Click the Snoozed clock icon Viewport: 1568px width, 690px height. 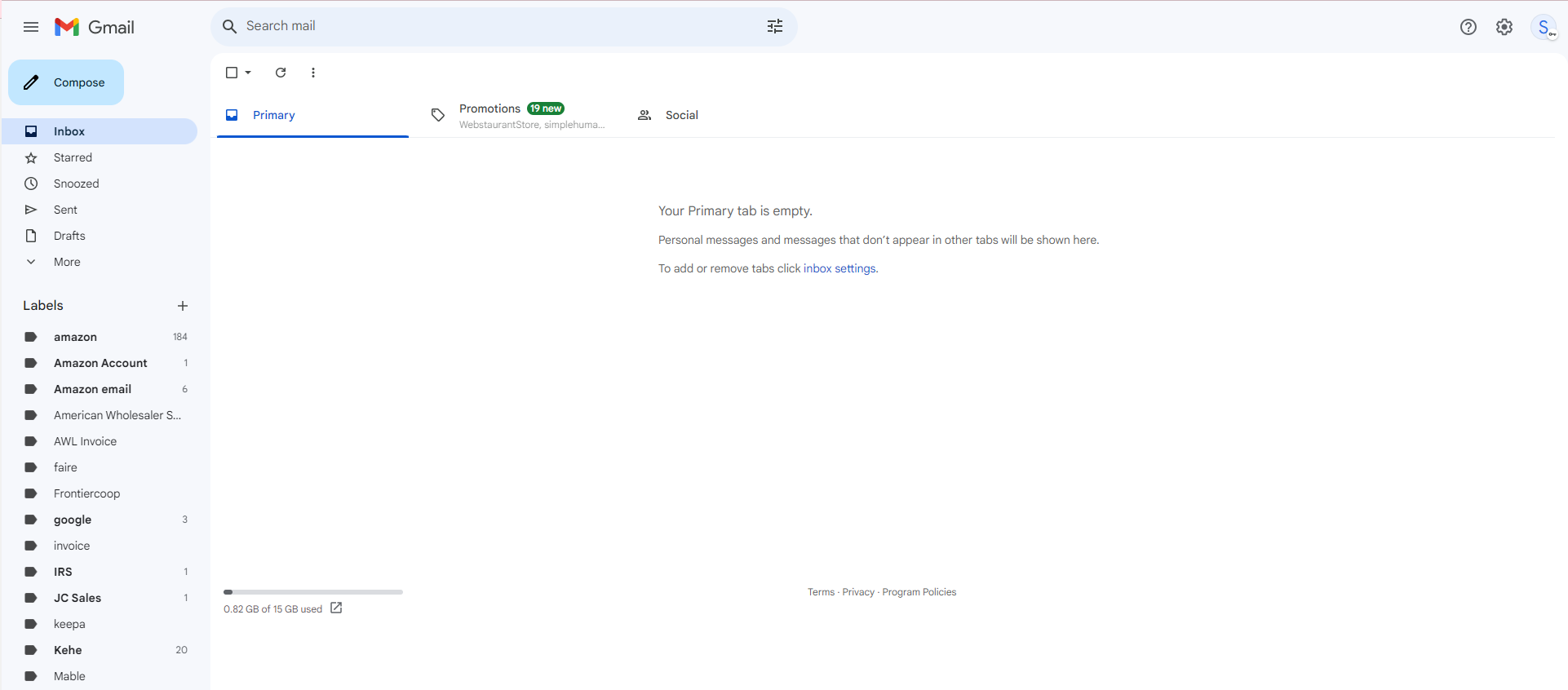point(31,184)
